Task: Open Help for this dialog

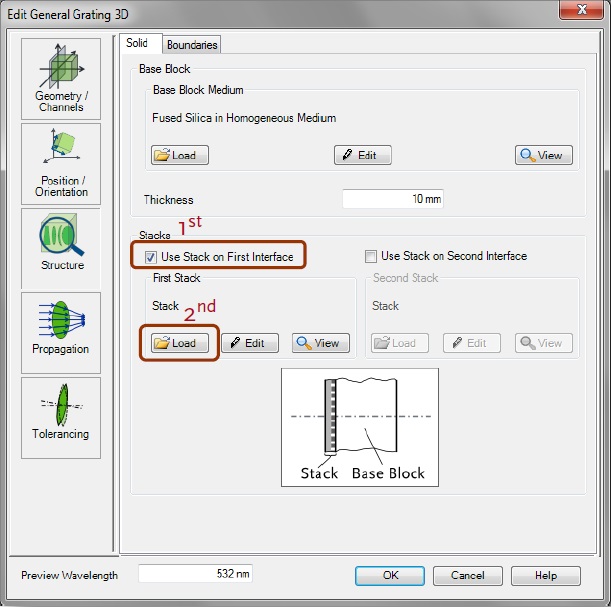Action: 546,575
